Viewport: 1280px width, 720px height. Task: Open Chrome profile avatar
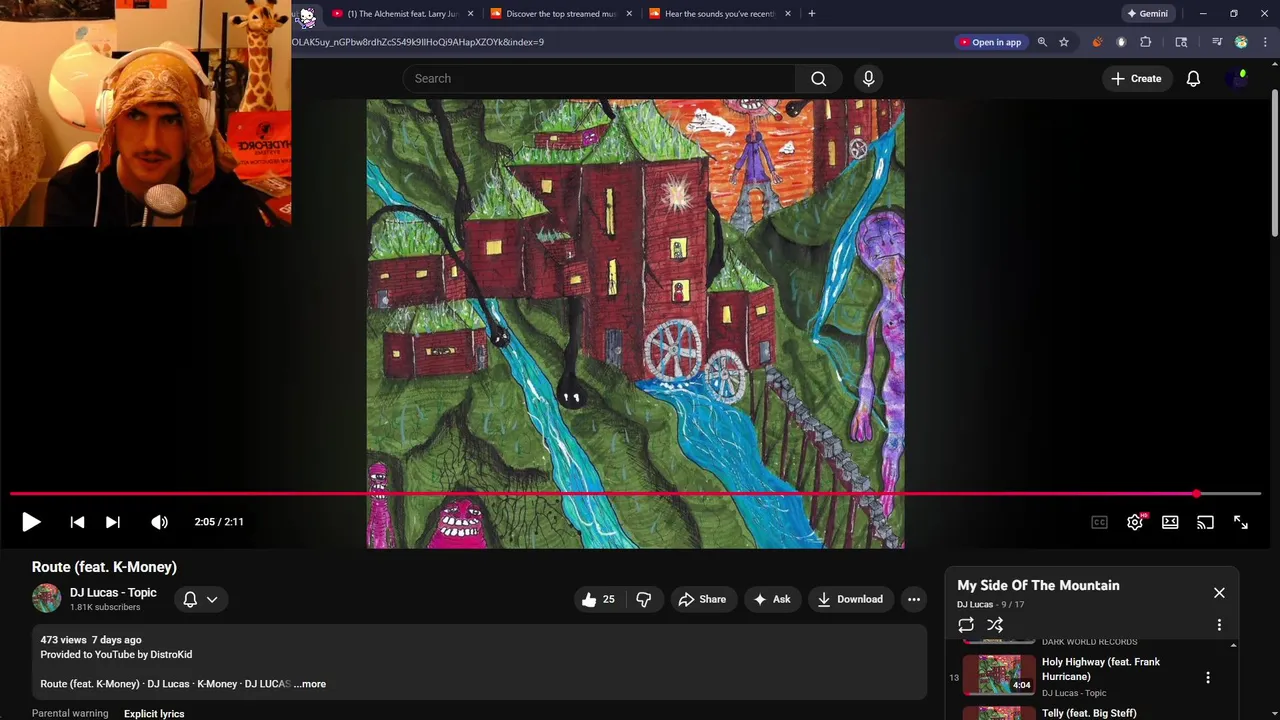point(1241,42)
